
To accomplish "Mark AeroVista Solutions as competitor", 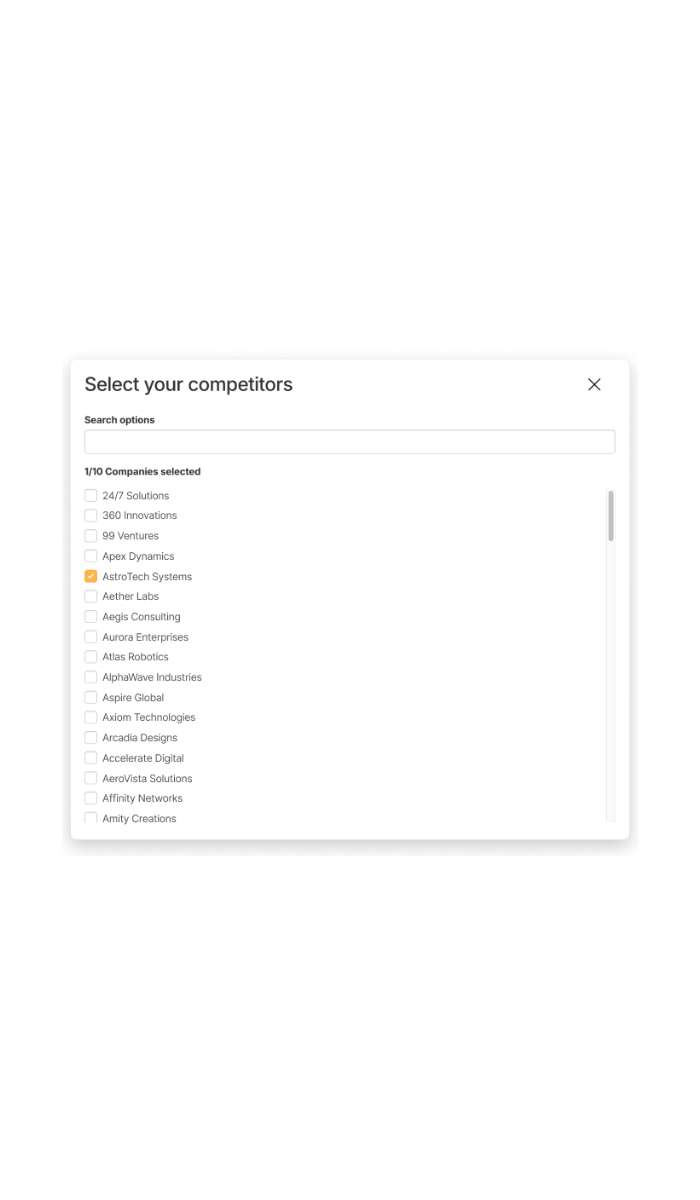I will tap(91, 778).
